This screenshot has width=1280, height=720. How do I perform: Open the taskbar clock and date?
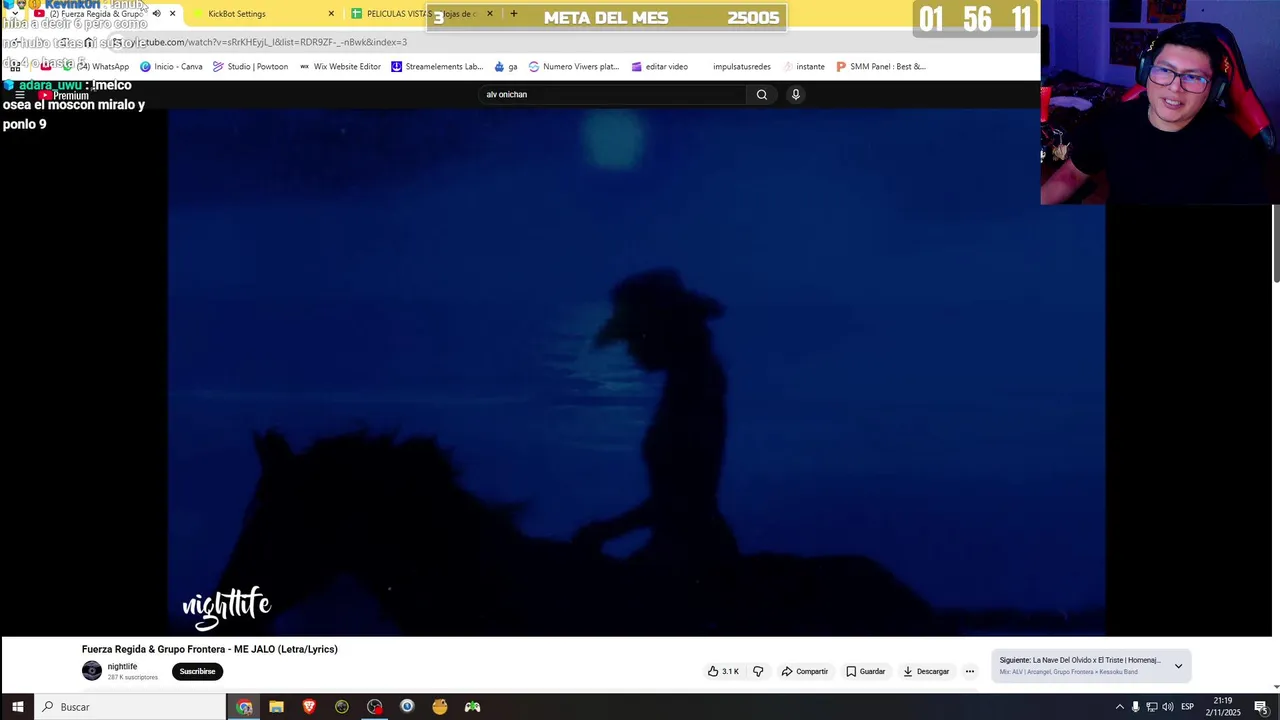(x=1222, y=707)
